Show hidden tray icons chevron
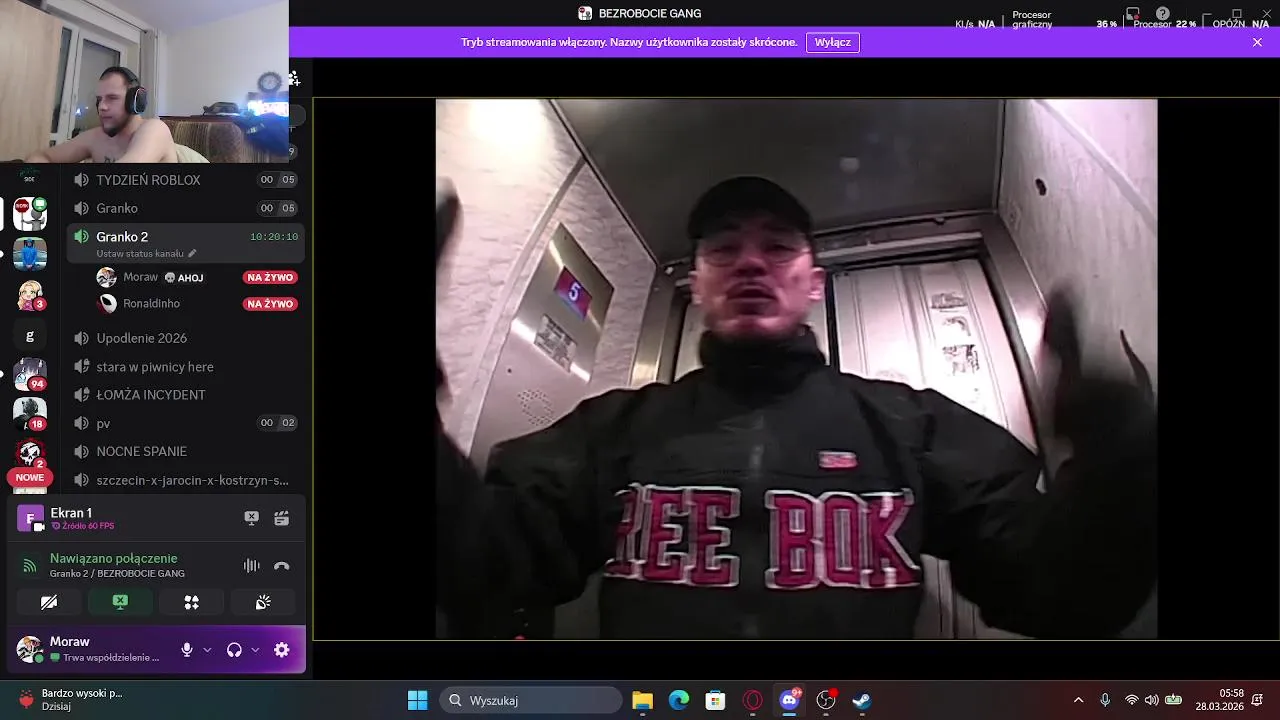 click(1078, 700)
